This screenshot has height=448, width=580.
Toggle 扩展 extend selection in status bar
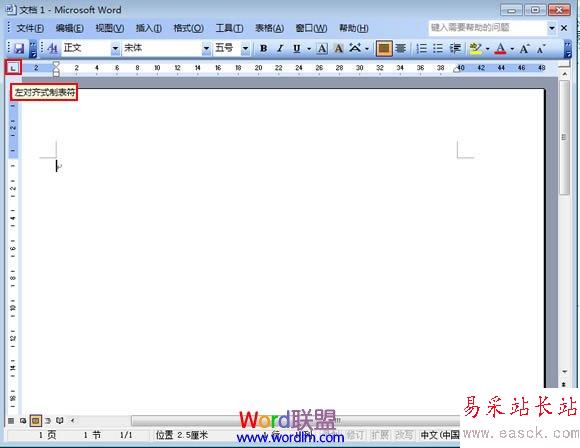pos(379,435)
